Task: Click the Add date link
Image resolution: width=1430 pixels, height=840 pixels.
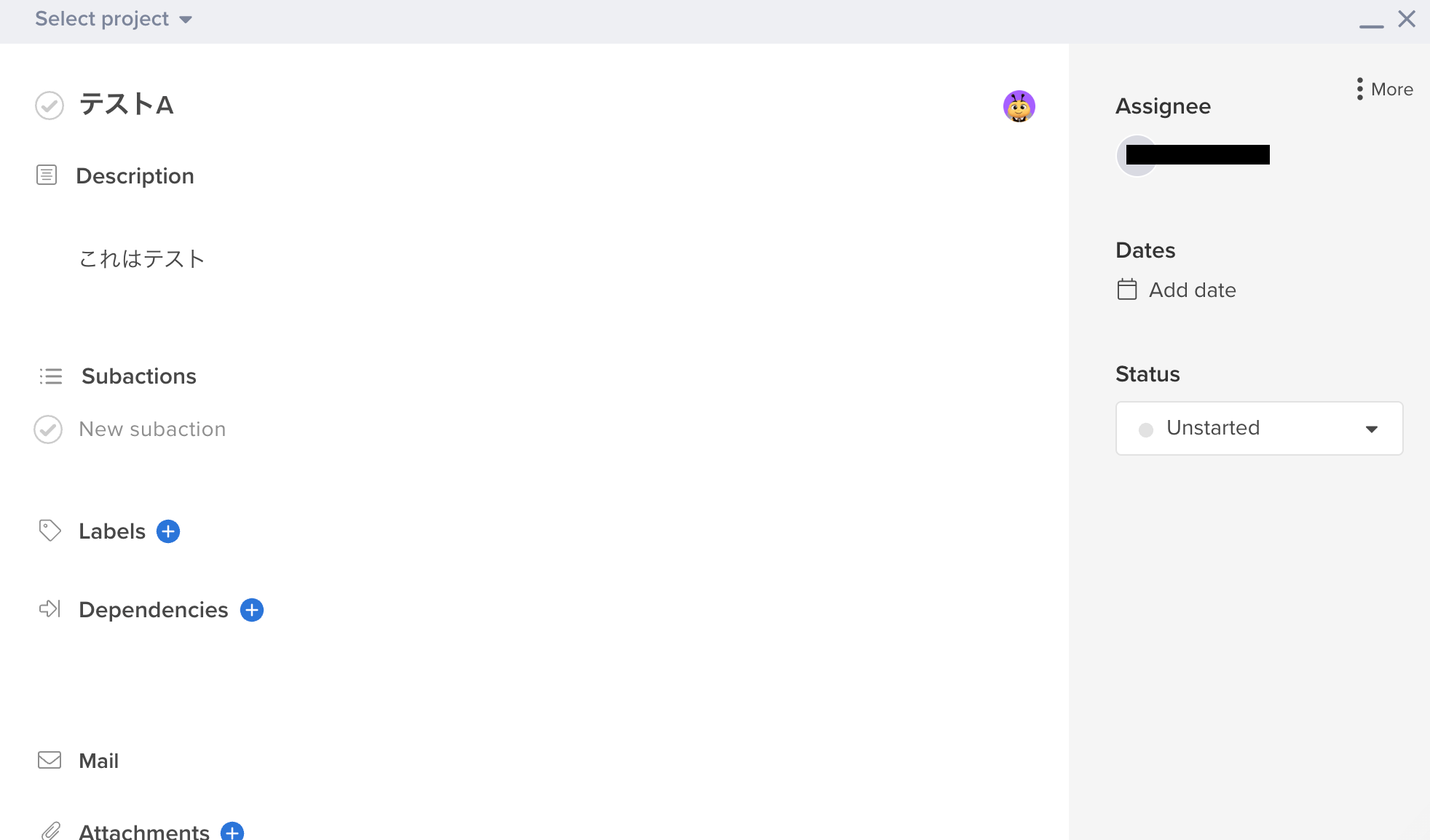Action: pyautogui.click(x=1192, y=290)
